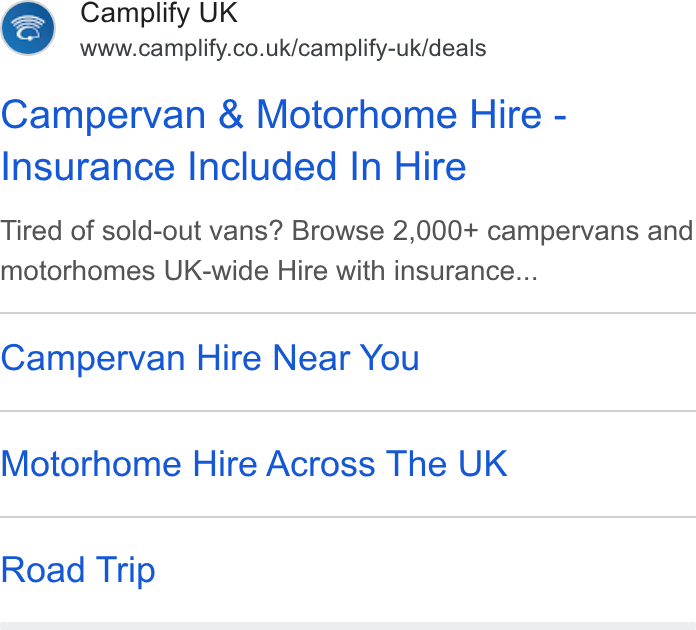
Task: Click the Insurance Included In Hire headline line
Action: (x=233, y=166)
